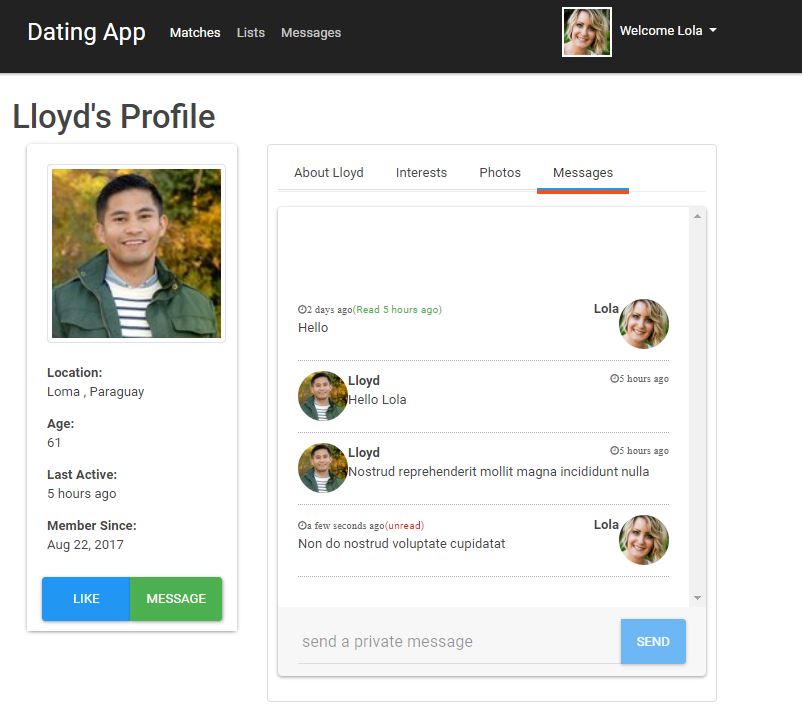802x725 pixels.
Task: Click the Lloyd's Profile heading
Action: click(x=114, y=116)
